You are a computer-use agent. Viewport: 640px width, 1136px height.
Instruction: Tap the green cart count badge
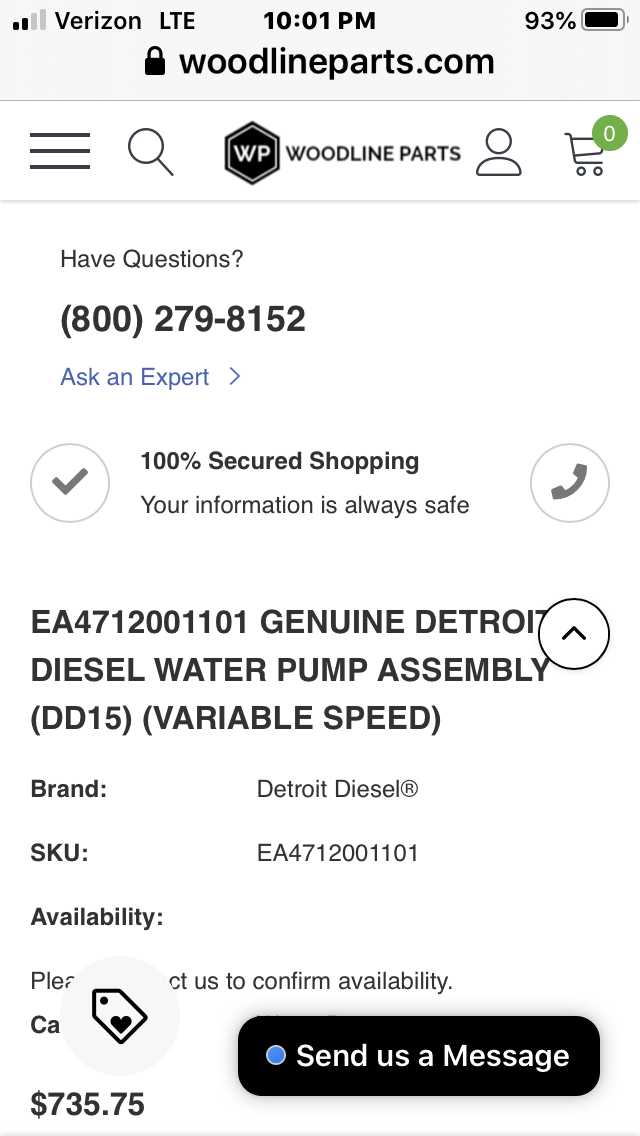coord(609,134)
